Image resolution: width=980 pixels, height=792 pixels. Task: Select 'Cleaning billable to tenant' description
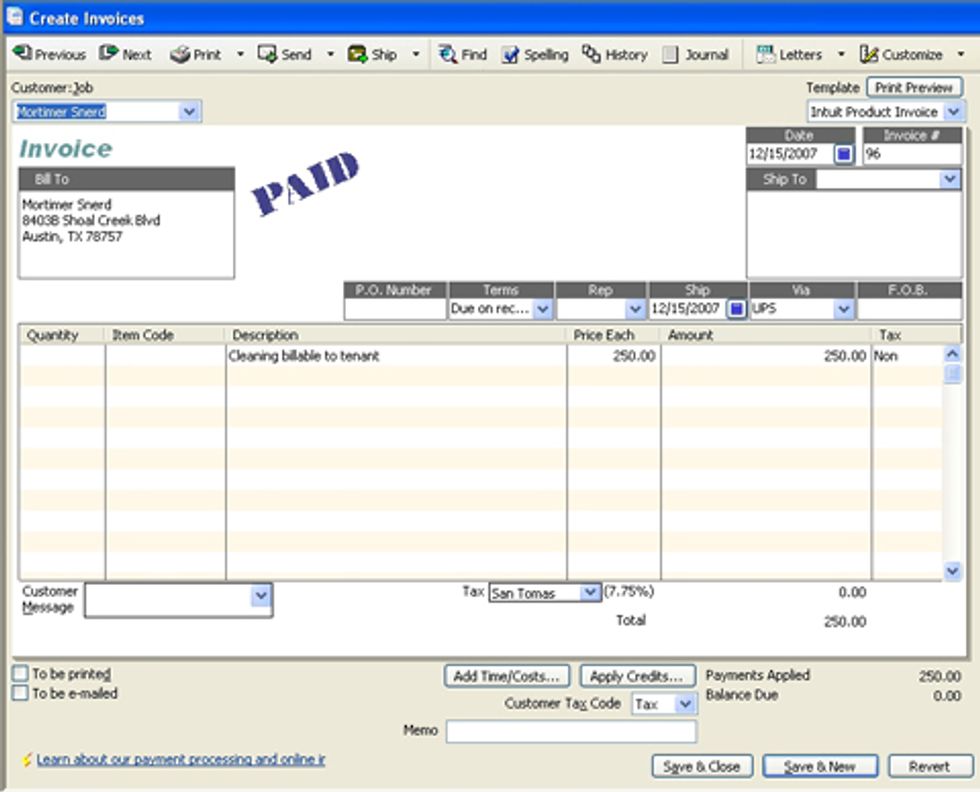(304, 356)
